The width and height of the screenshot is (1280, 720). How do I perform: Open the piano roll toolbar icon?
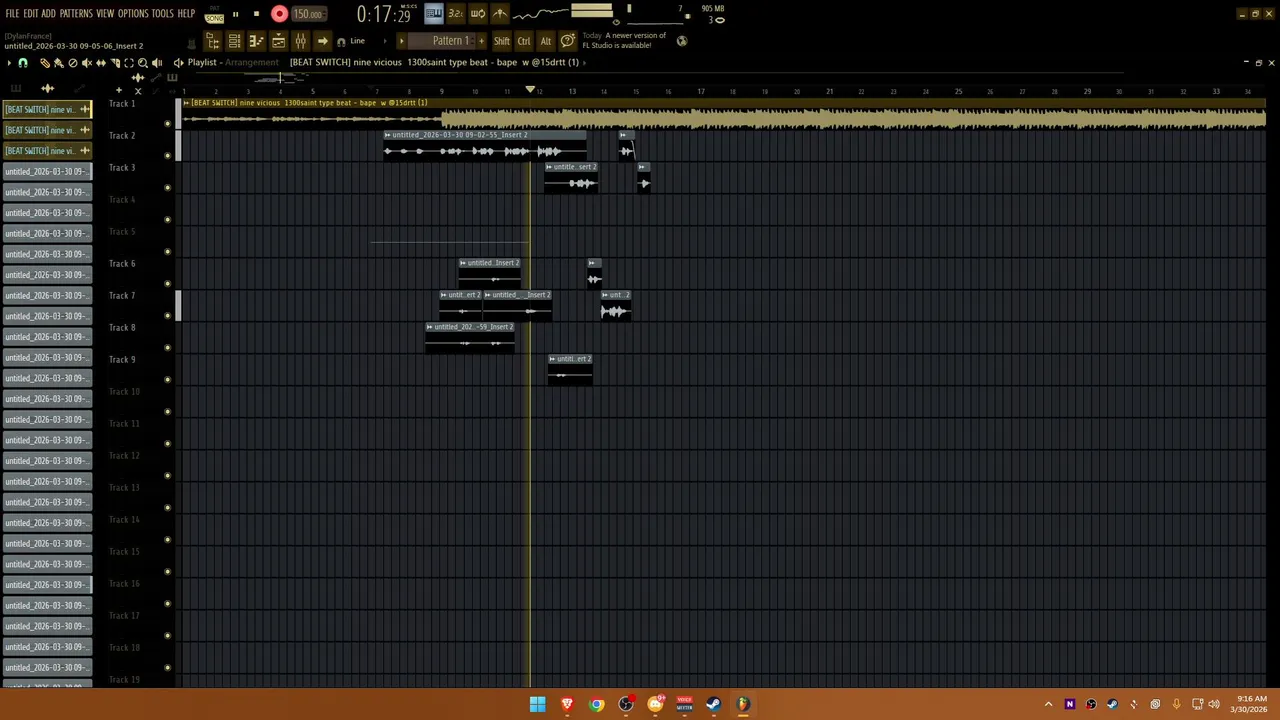click(x=256, y=41)
